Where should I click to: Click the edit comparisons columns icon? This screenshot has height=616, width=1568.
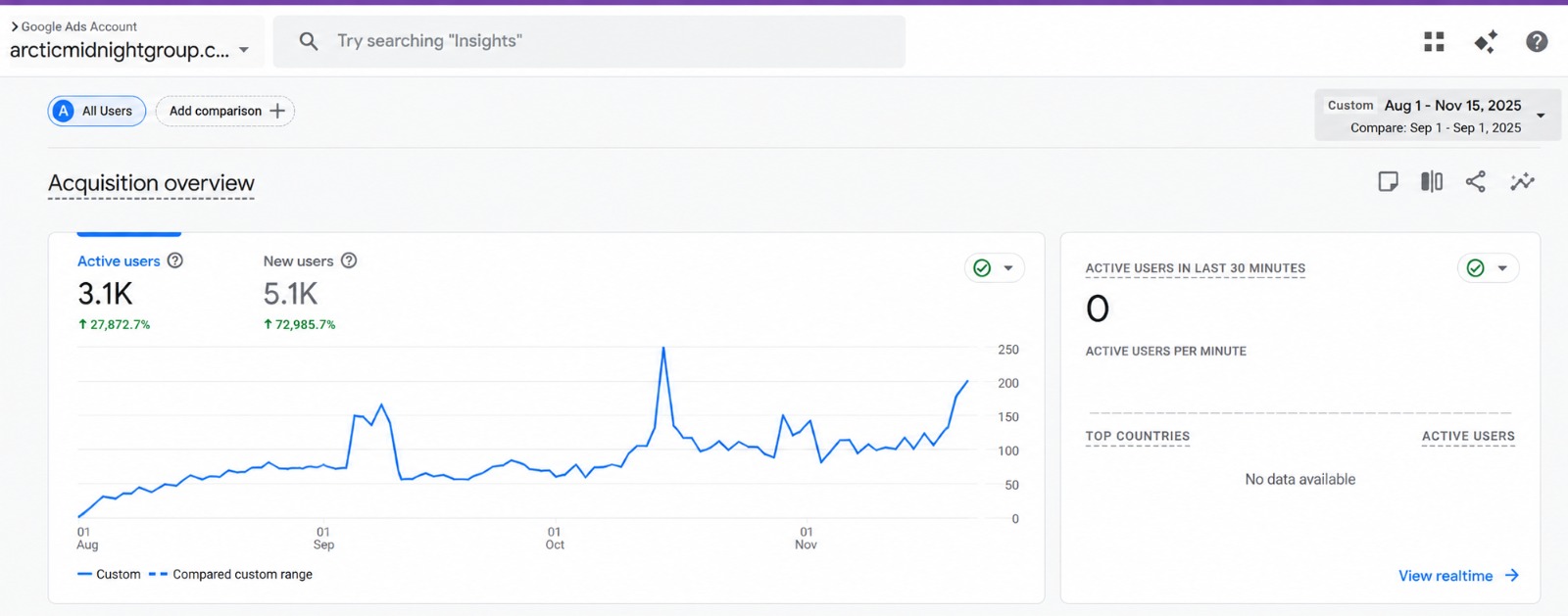click(1432, 181)
